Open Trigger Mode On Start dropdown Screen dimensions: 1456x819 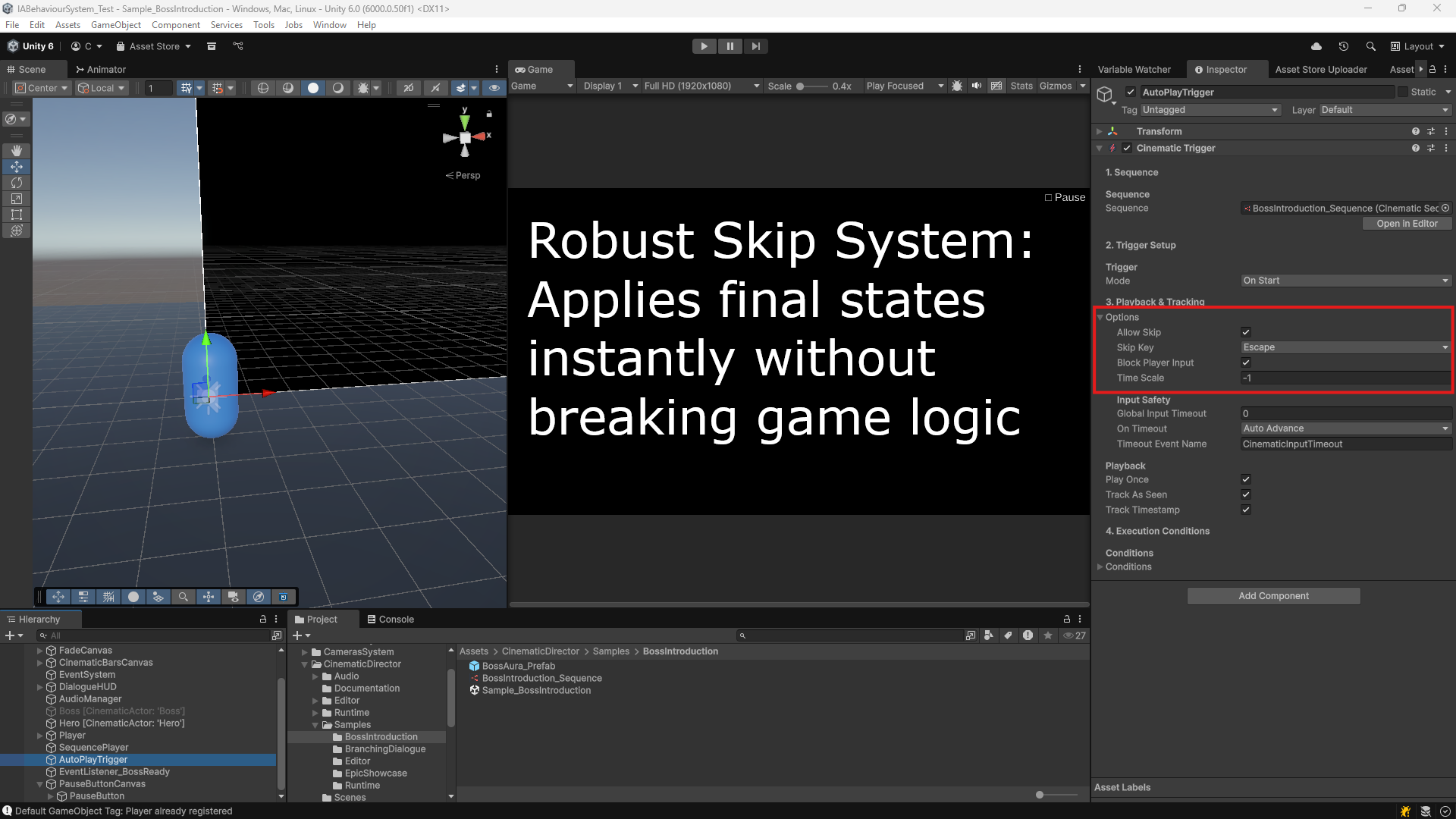coord(1346,281)
